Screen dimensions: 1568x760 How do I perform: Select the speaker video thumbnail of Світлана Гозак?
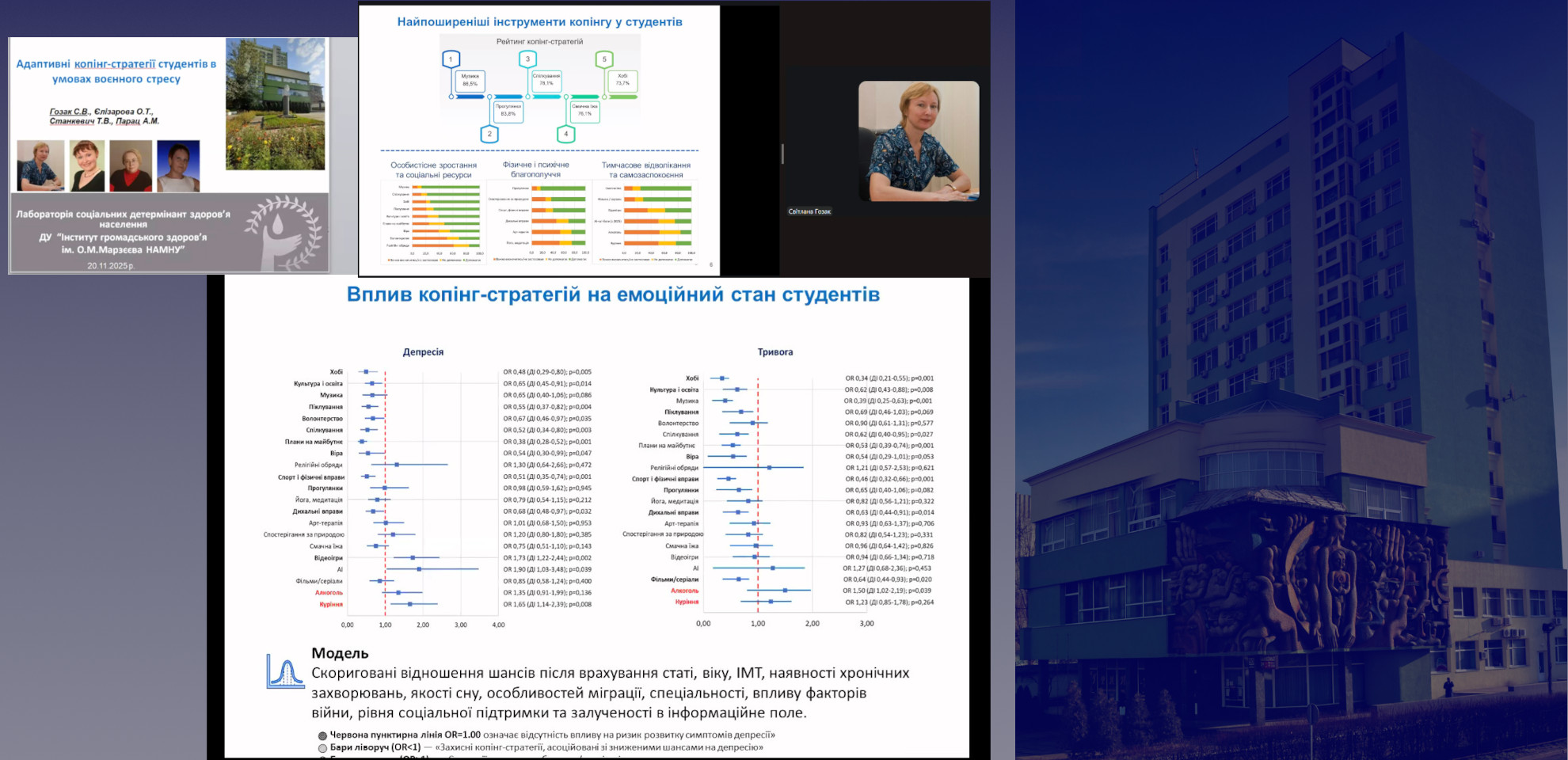click(x=919, y=141)
